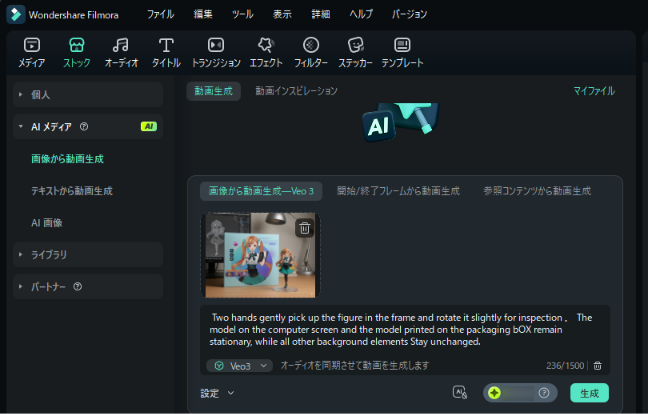Click the 生成 generate button
This screenshot has height=414, width=648.
[589, 393]
